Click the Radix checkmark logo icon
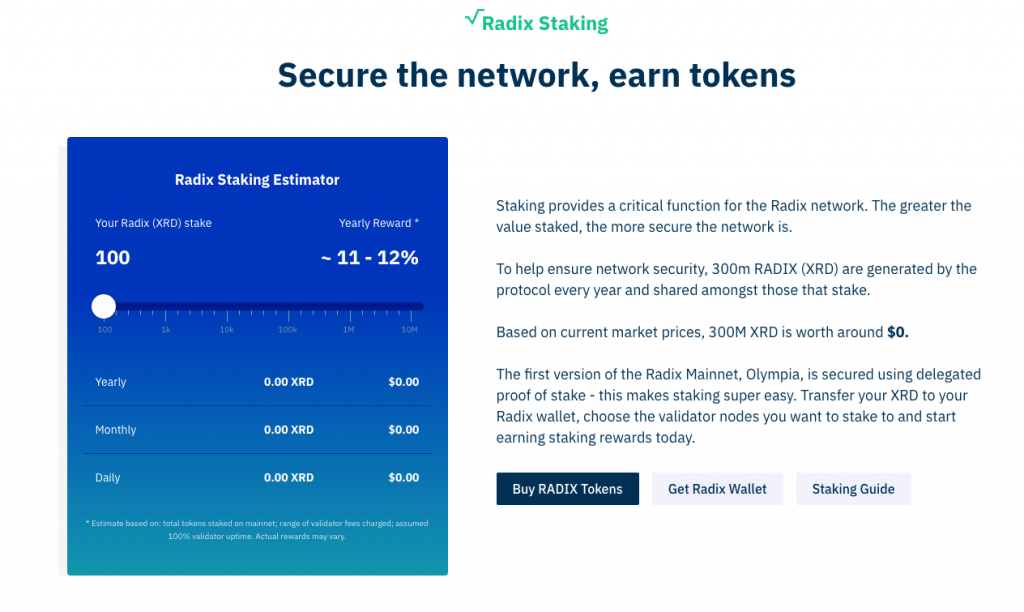 pos(473,17)
